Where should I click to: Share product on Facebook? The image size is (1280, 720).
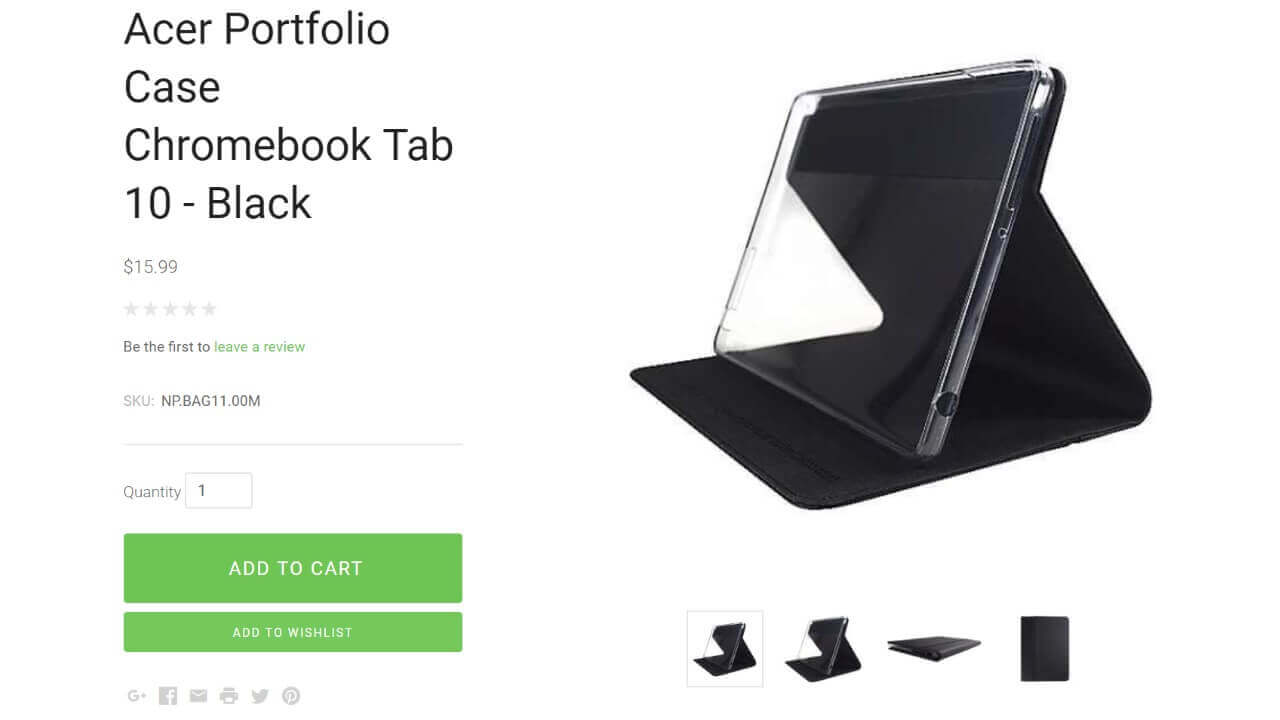pos(168,696)
